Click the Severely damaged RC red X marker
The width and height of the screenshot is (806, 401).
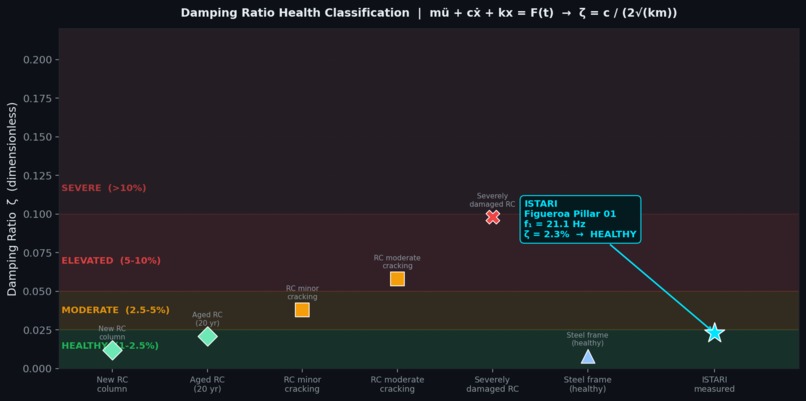point(492,217)
